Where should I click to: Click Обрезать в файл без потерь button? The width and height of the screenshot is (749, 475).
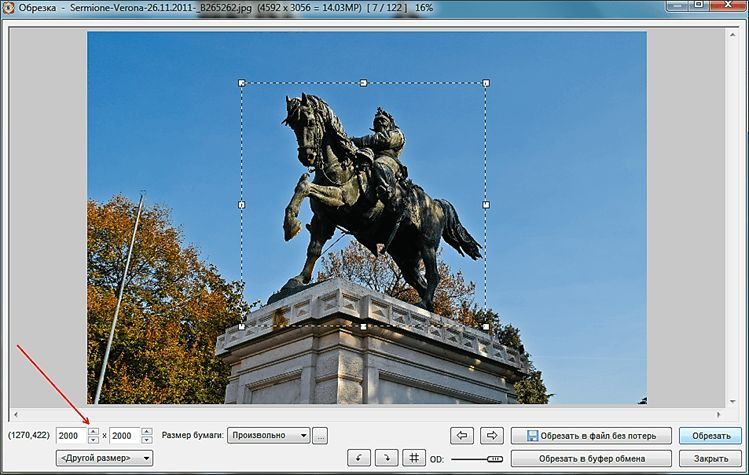[x=591, y=435]
